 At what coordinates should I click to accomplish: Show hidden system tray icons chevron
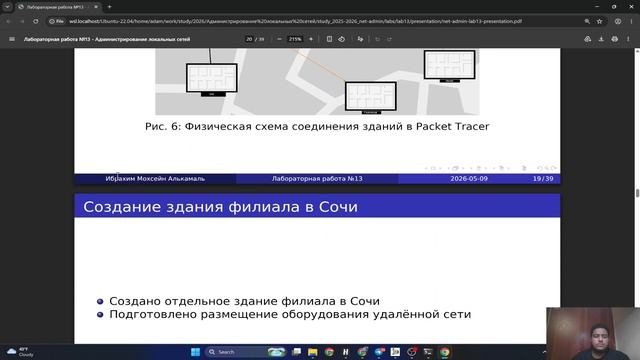pyautogui.click(x=544, y=352)
